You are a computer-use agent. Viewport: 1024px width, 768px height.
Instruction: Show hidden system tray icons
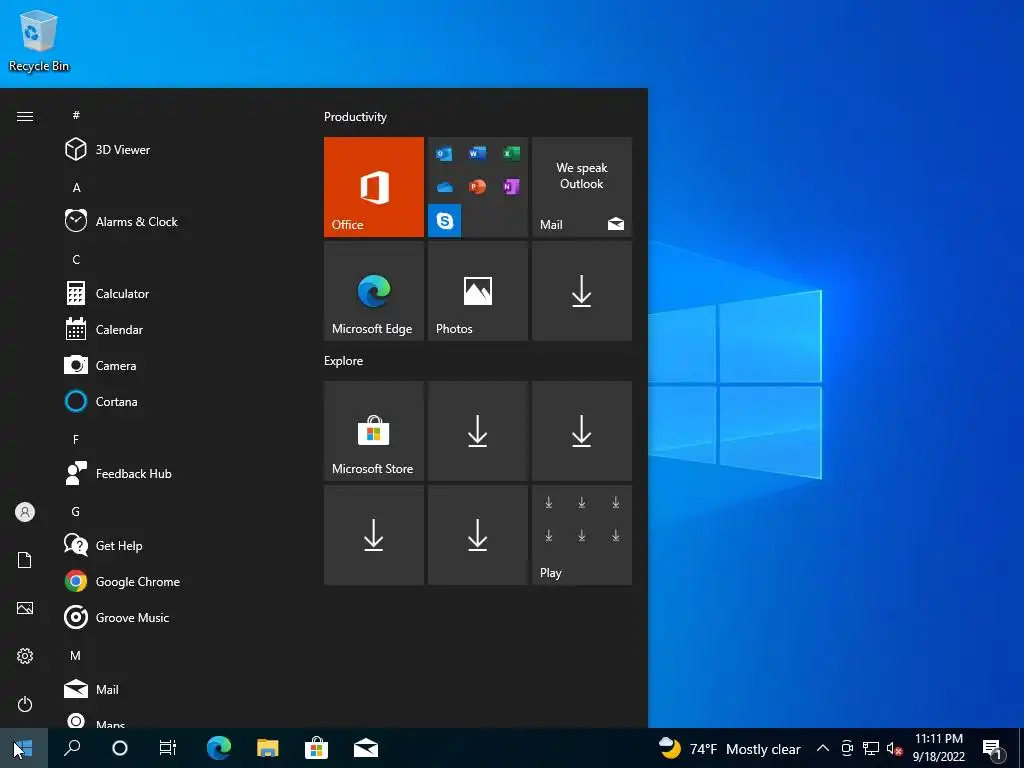[823, 748]
